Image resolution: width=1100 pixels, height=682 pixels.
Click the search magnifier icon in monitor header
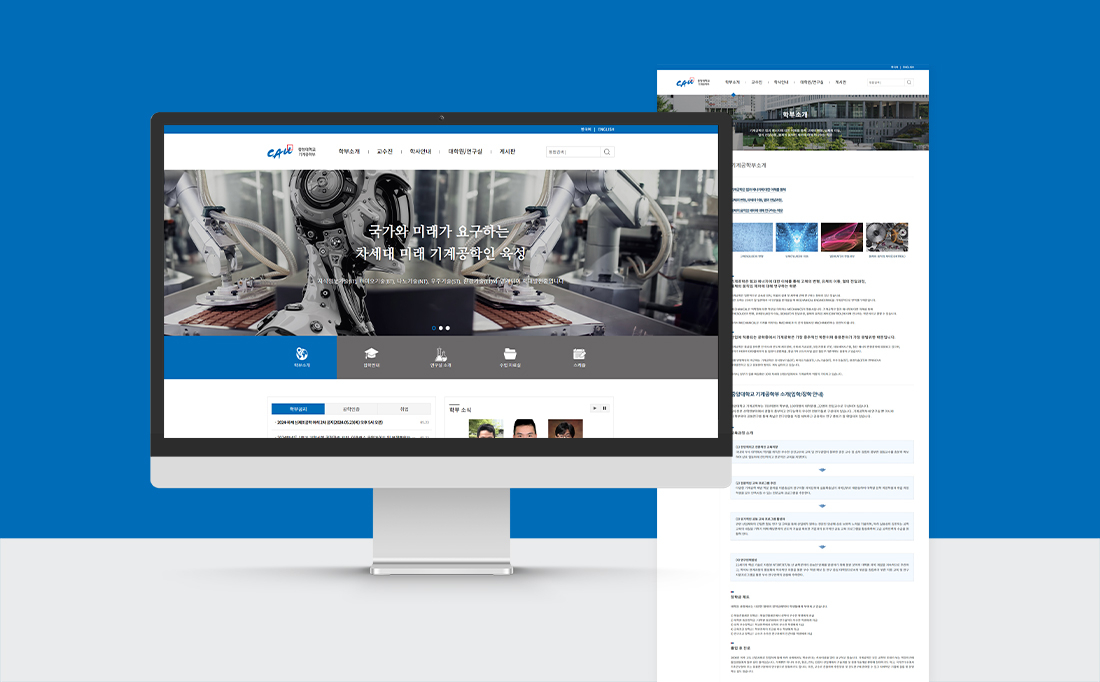(607, 152)
